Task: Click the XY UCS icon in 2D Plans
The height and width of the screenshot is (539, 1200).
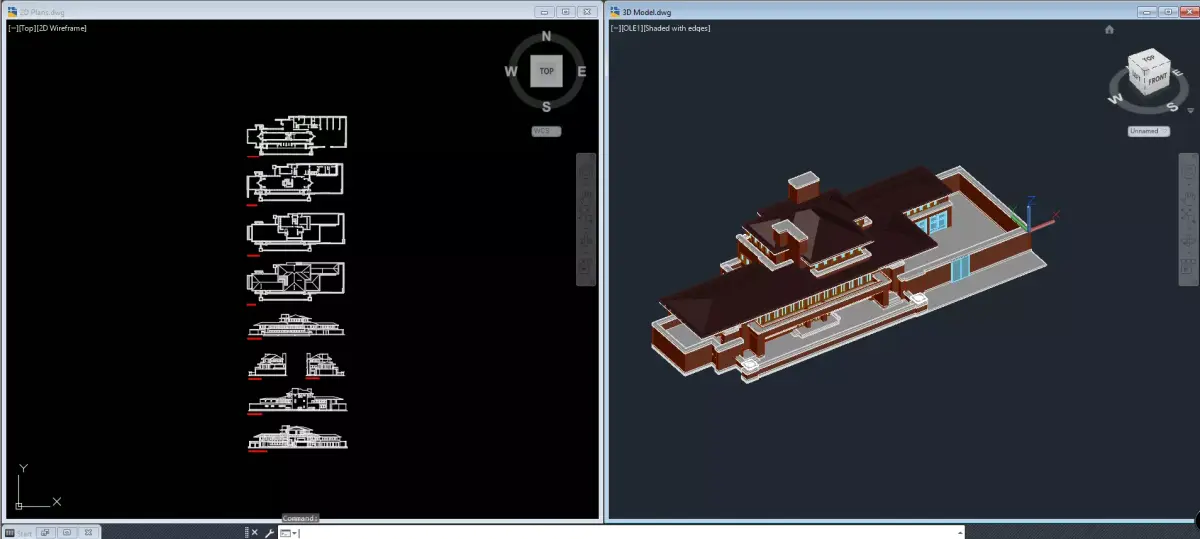Action: 38,487
